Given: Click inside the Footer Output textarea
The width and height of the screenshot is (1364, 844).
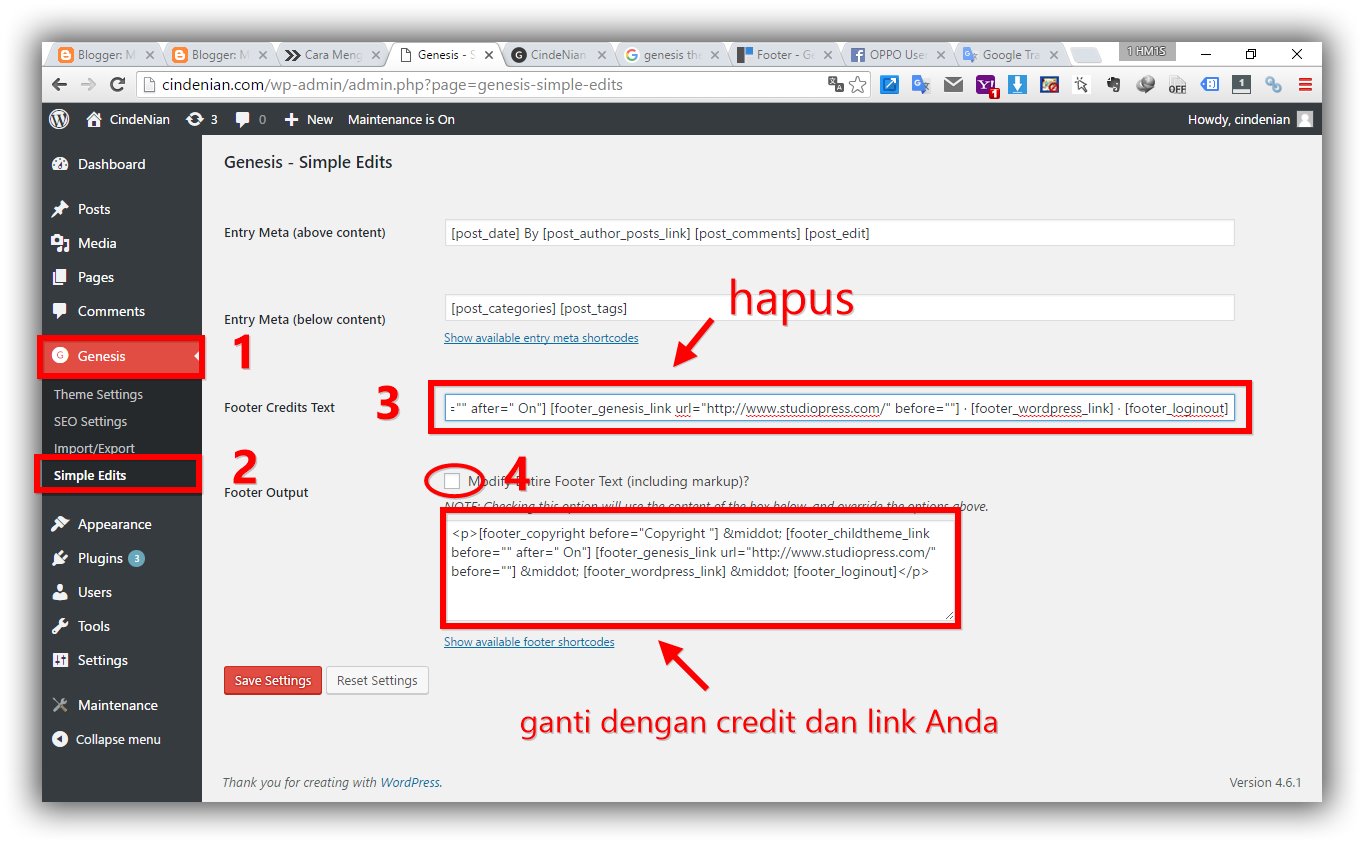Looking at the screenshot, I should (x=700, y=570).
